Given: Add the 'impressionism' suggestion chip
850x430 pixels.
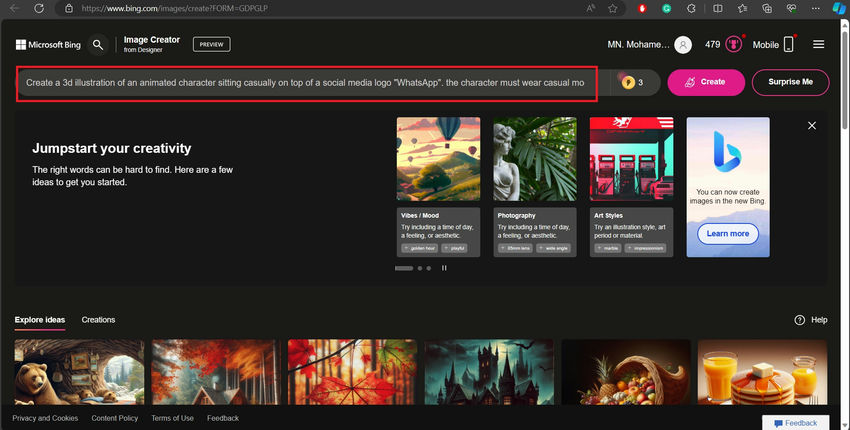Looking at the screenshot, I should [646, 248].
